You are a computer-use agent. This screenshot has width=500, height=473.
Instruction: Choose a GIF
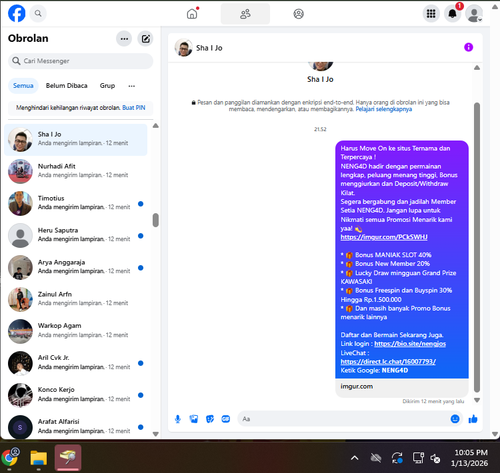[226, 419]
